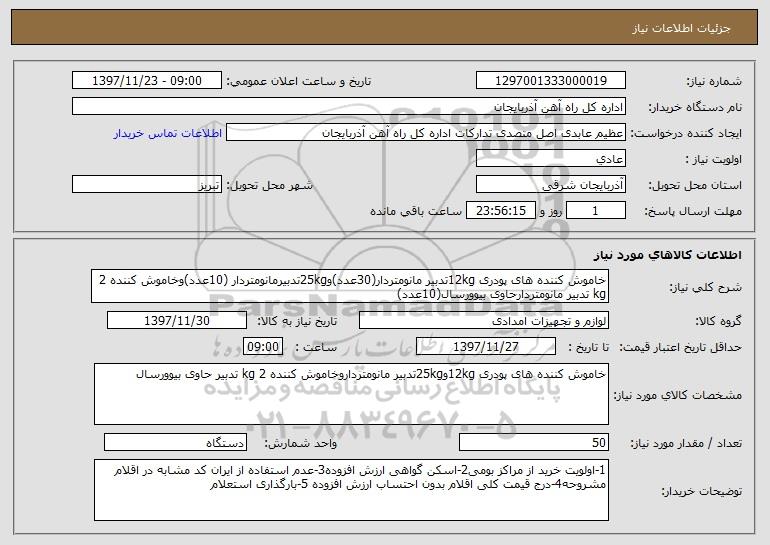Click the label 'شماره نیاز:'

tap(714, 81)
